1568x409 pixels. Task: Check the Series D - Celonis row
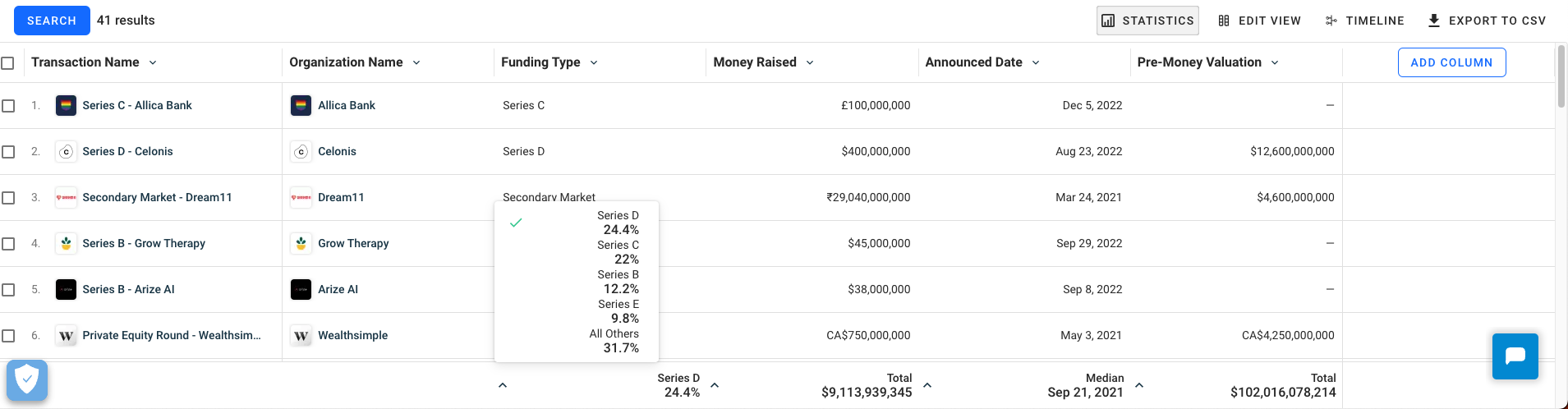(8, 152)
